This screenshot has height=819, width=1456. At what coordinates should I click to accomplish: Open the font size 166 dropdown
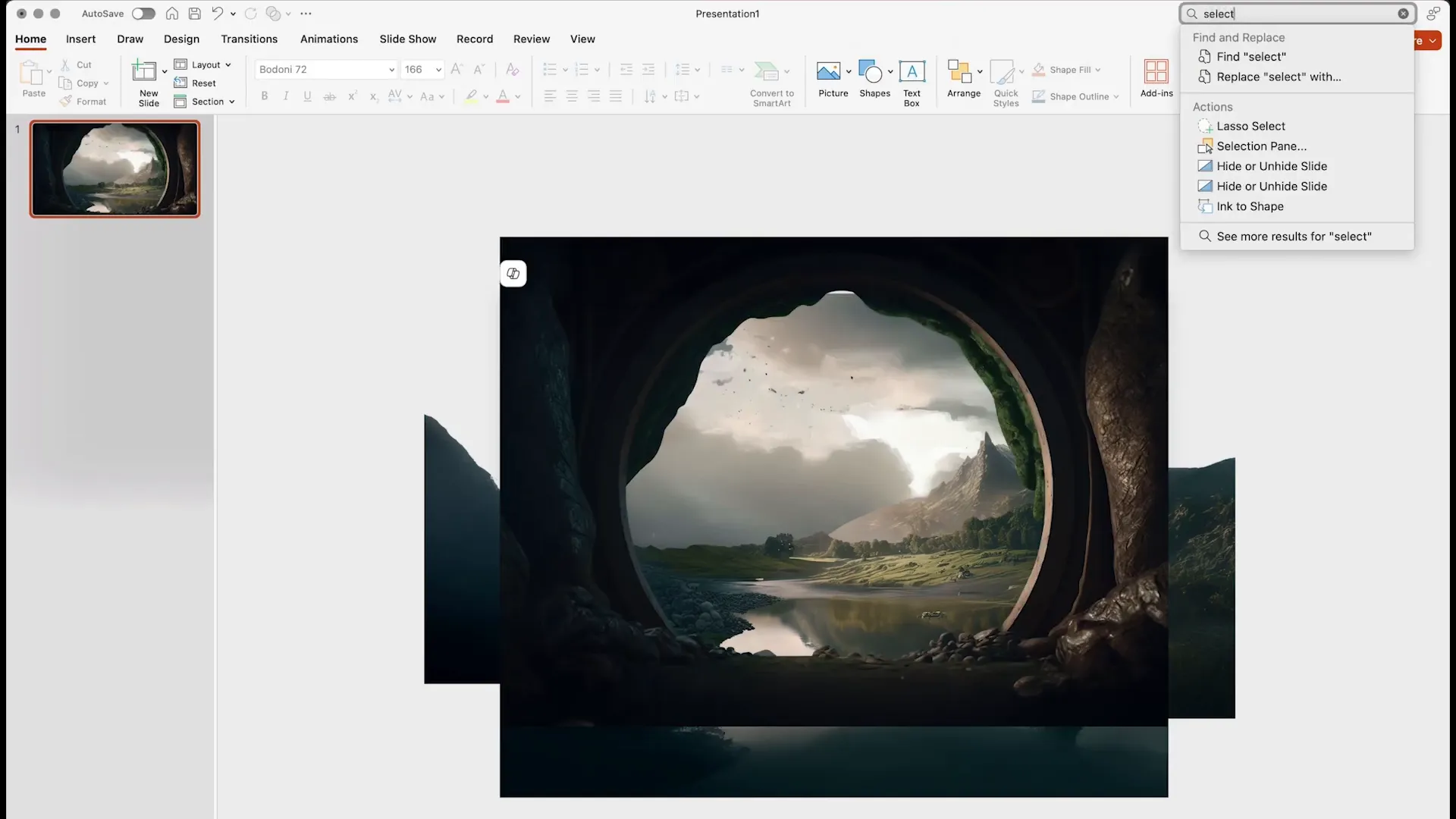coord(438,70)
